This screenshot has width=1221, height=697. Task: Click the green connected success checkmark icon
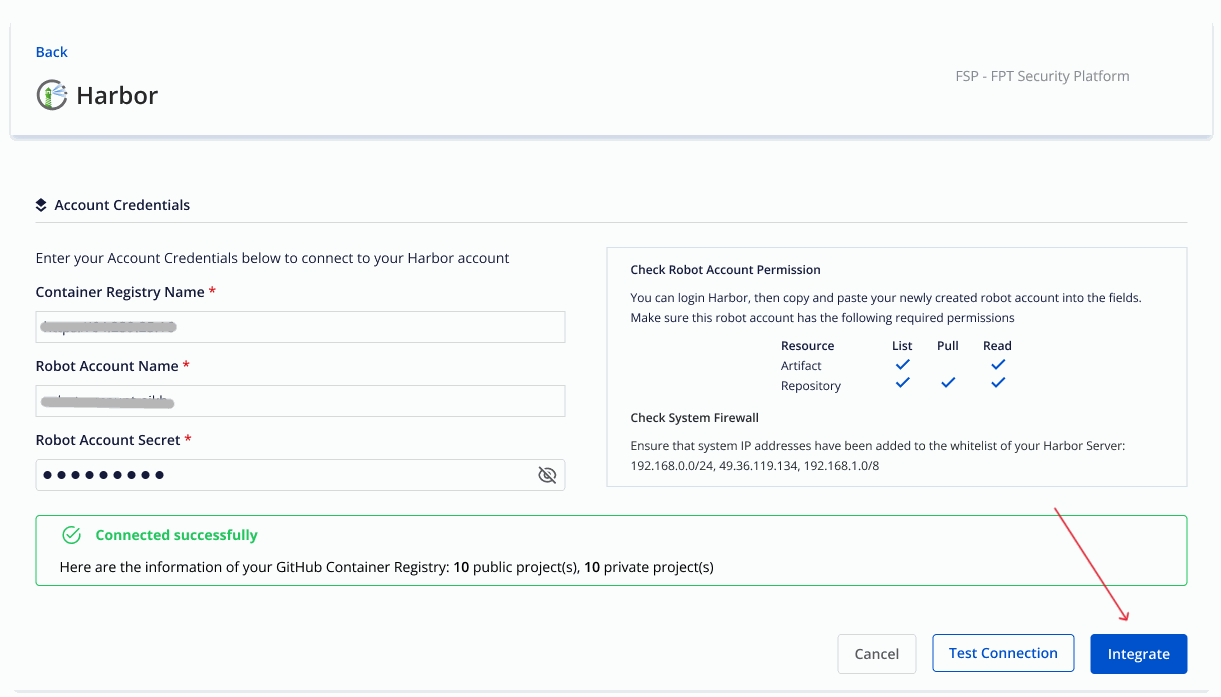point(71,535)
